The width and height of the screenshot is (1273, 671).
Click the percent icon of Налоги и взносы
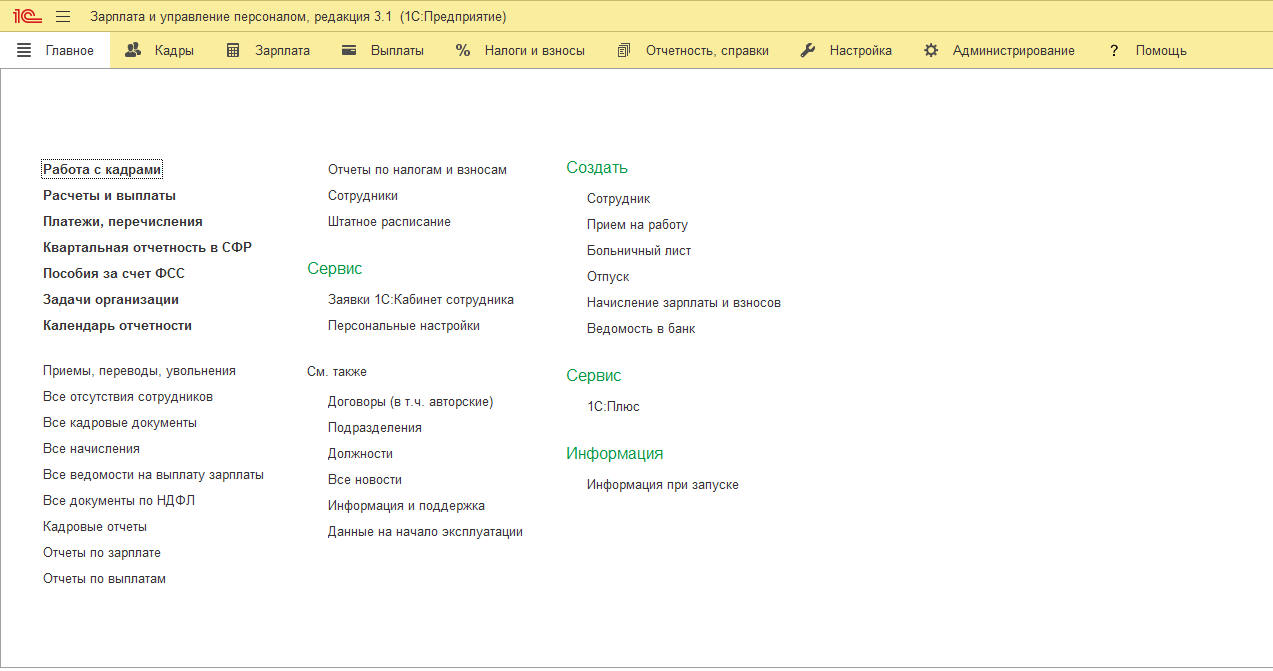point(463,50)
